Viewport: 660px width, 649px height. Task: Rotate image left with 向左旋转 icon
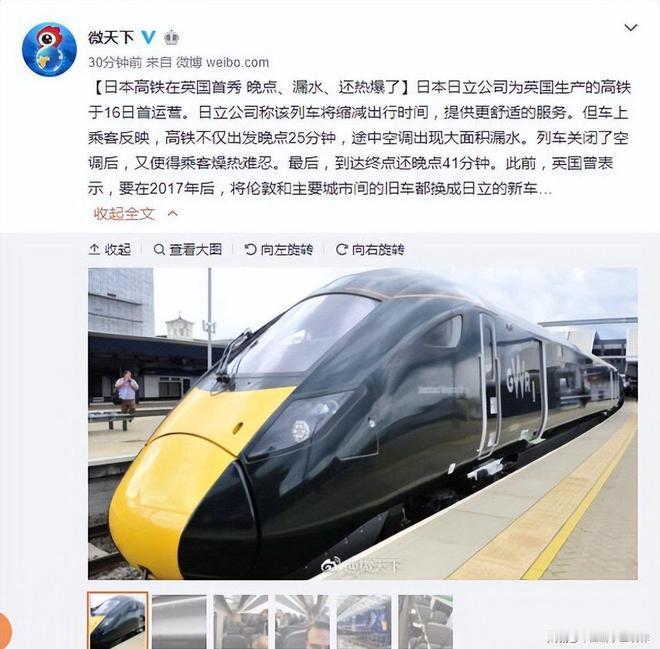click(250, 250)
